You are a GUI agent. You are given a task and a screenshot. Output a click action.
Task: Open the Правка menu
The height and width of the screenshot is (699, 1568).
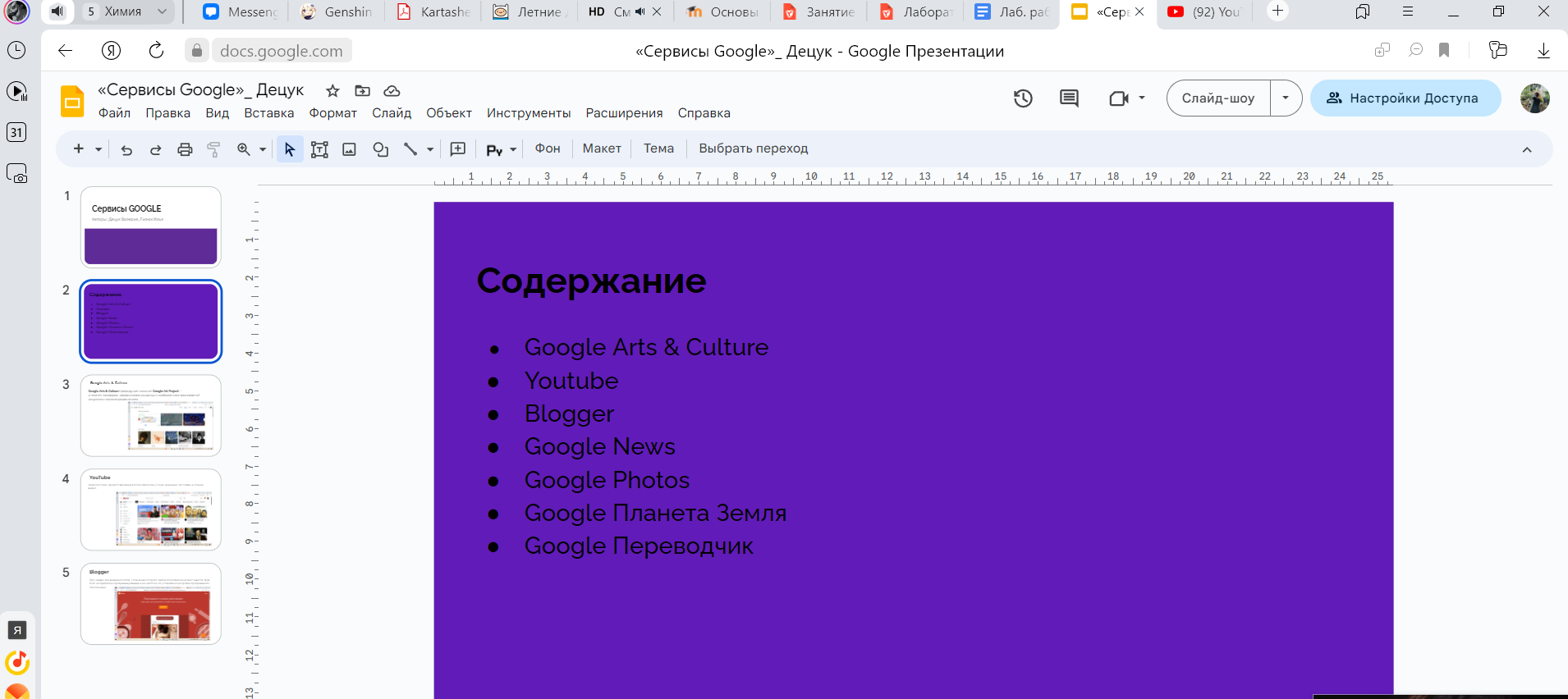tap(168, 113)
